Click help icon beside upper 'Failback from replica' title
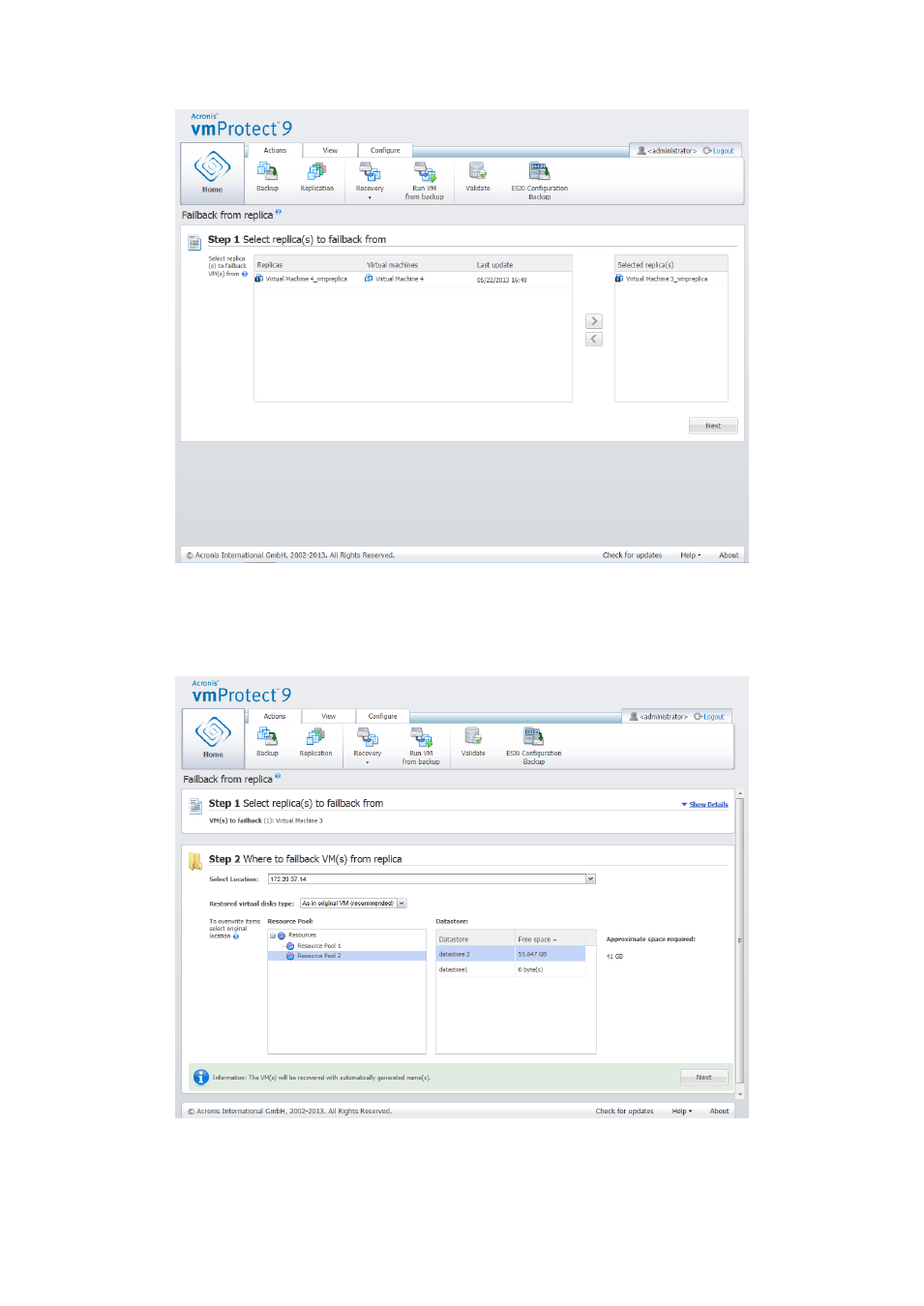924x1306 pixels. [278, 211]
